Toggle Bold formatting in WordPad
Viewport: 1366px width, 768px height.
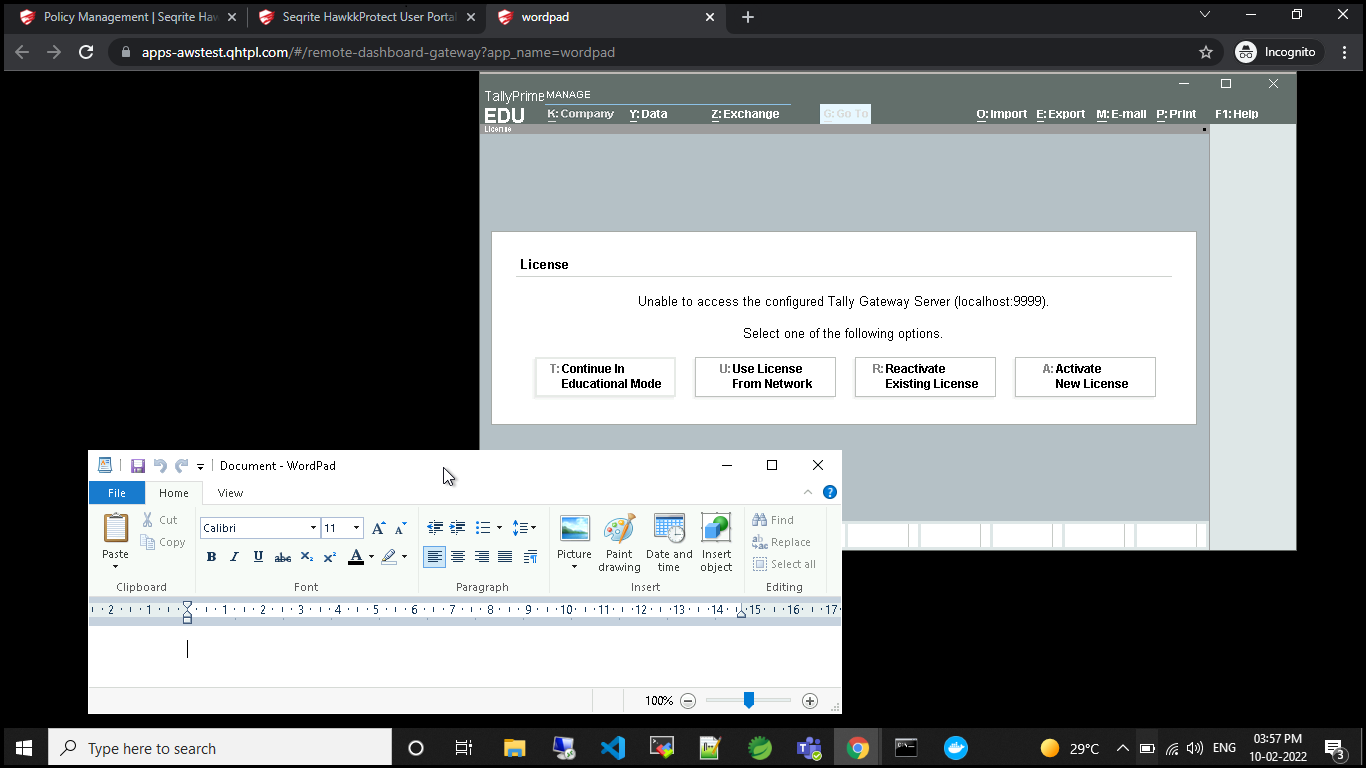(x=211, y=557)
